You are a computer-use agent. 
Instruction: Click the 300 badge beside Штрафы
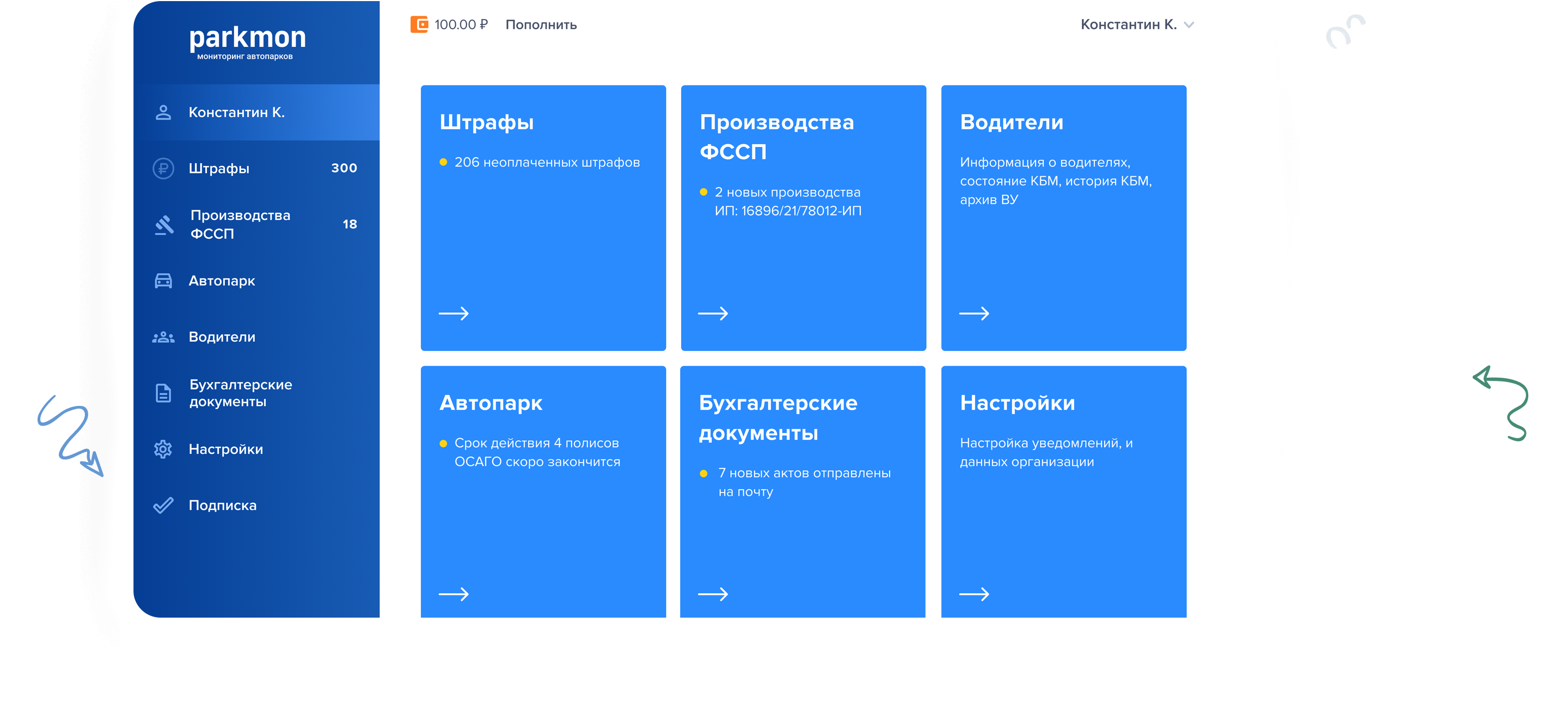tap(344, 168)
